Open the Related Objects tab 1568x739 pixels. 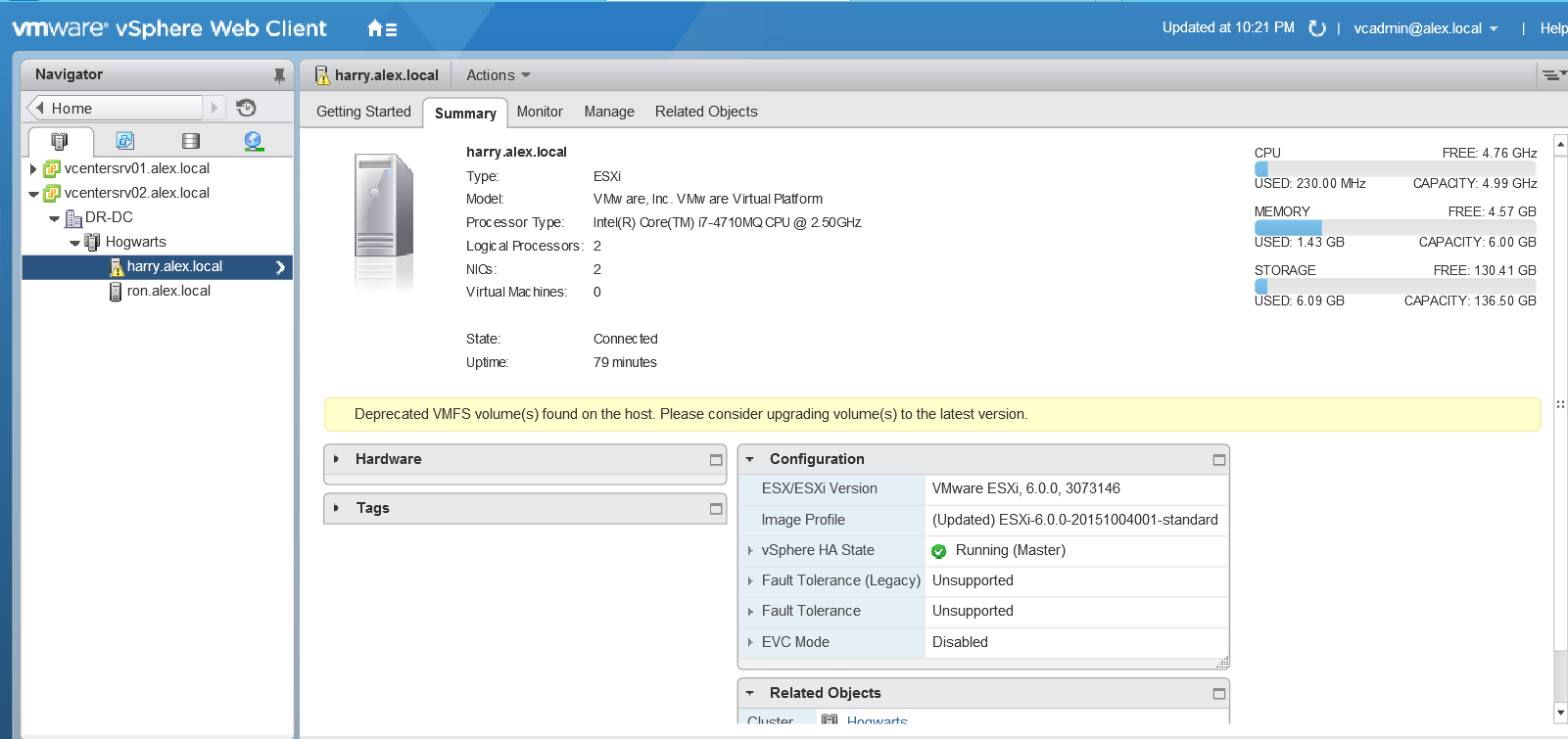tap(705, 112)
